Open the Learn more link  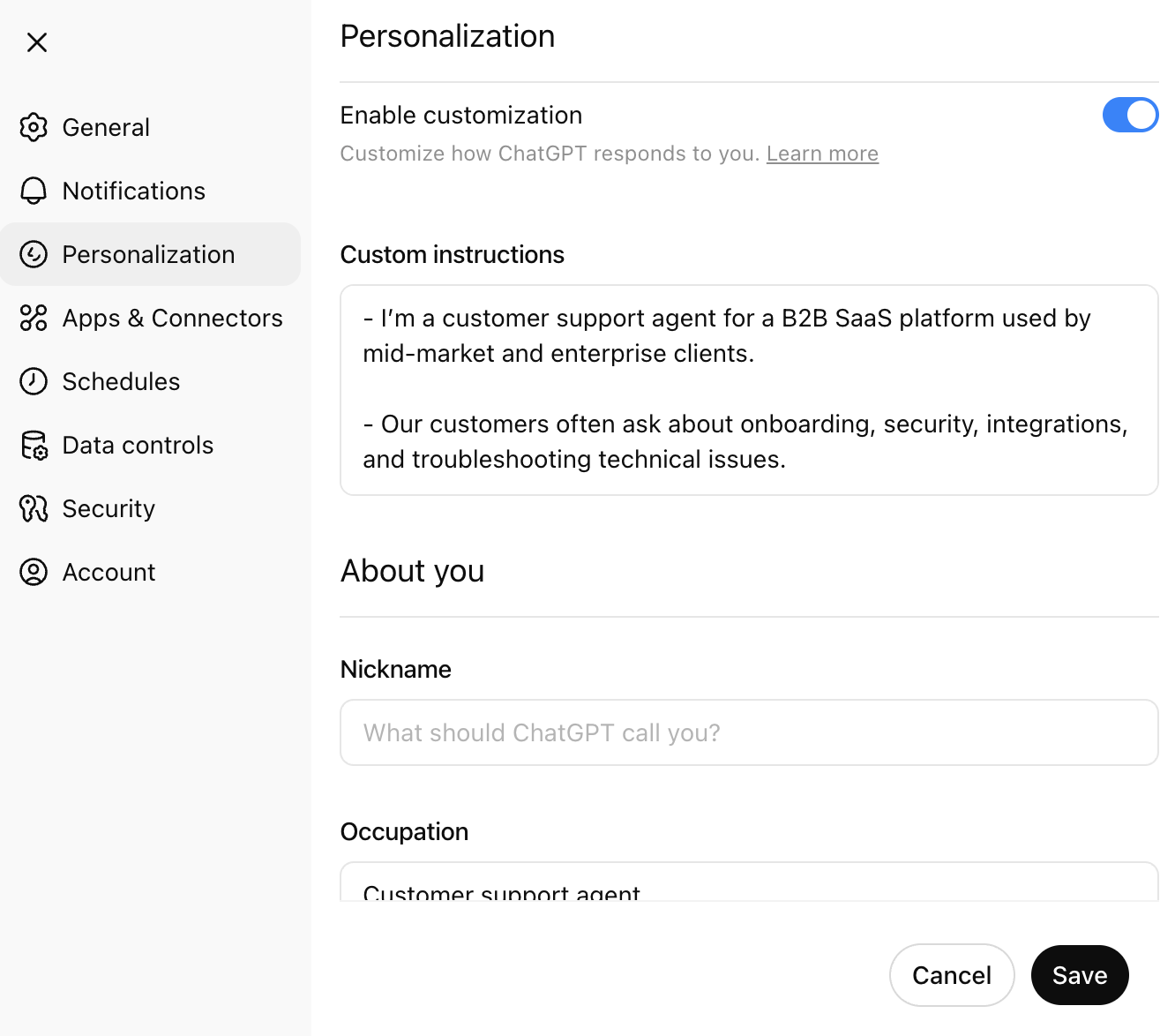coord(822,153)
